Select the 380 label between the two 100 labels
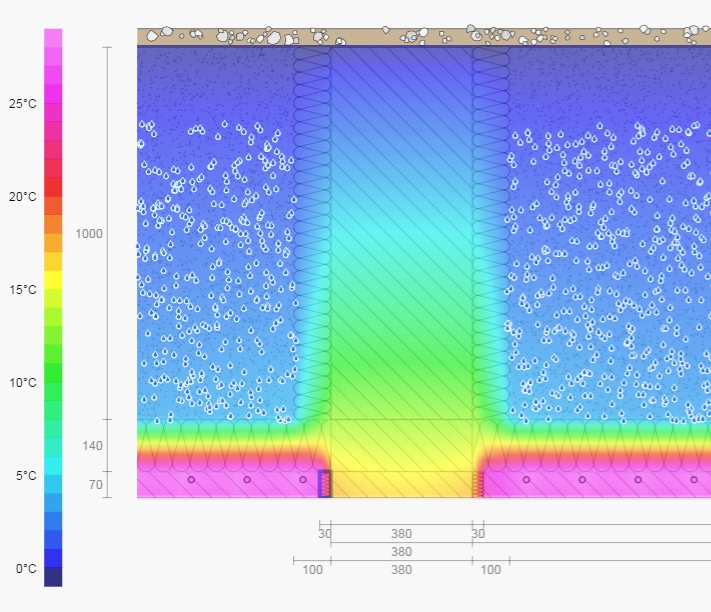The width and height of the screenshot is (711, 612). 401,570
